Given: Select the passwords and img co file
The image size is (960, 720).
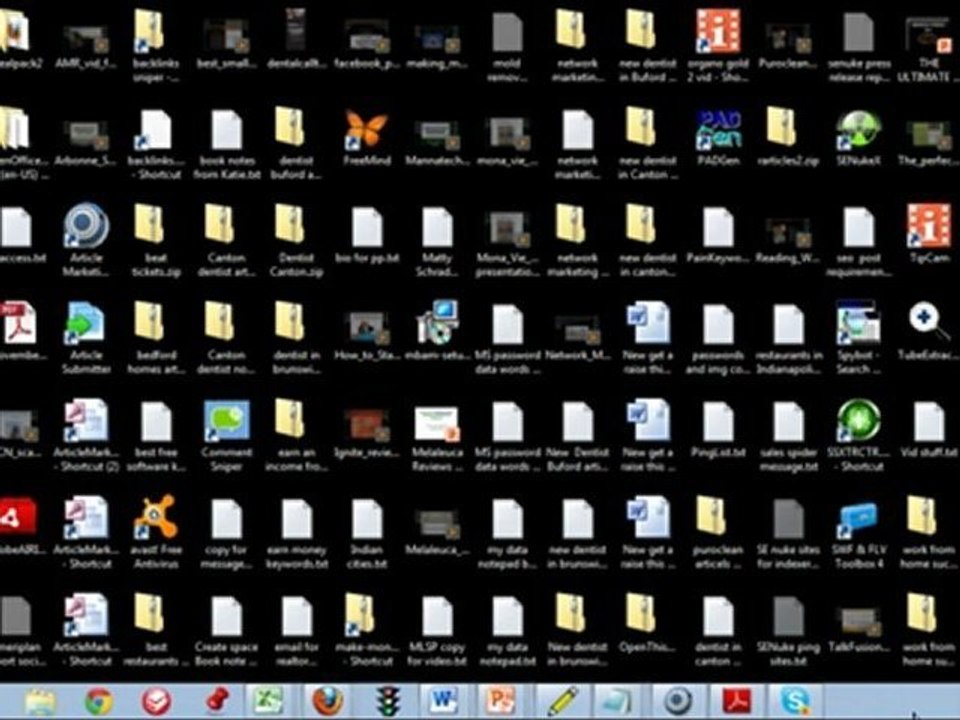Looking at the screenshot, I should pos(718,337).
